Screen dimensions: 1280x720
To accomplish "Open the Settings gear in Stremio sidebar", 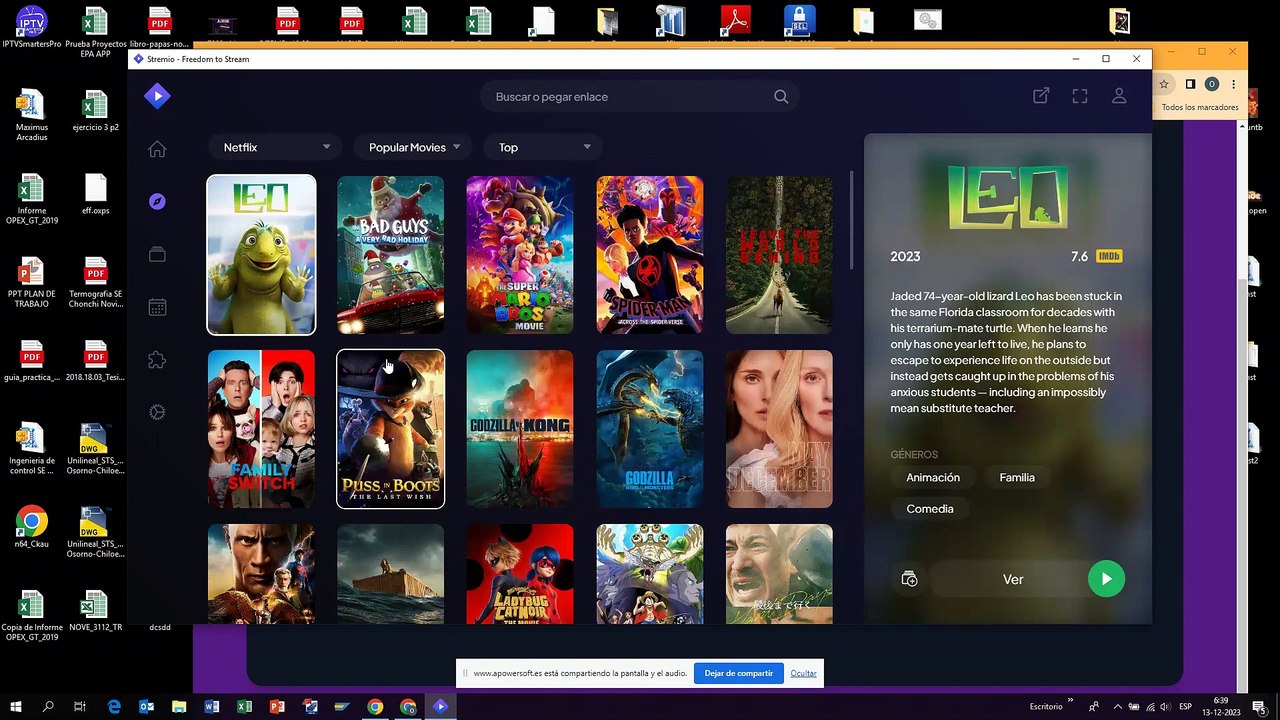I will coord(157,412).
